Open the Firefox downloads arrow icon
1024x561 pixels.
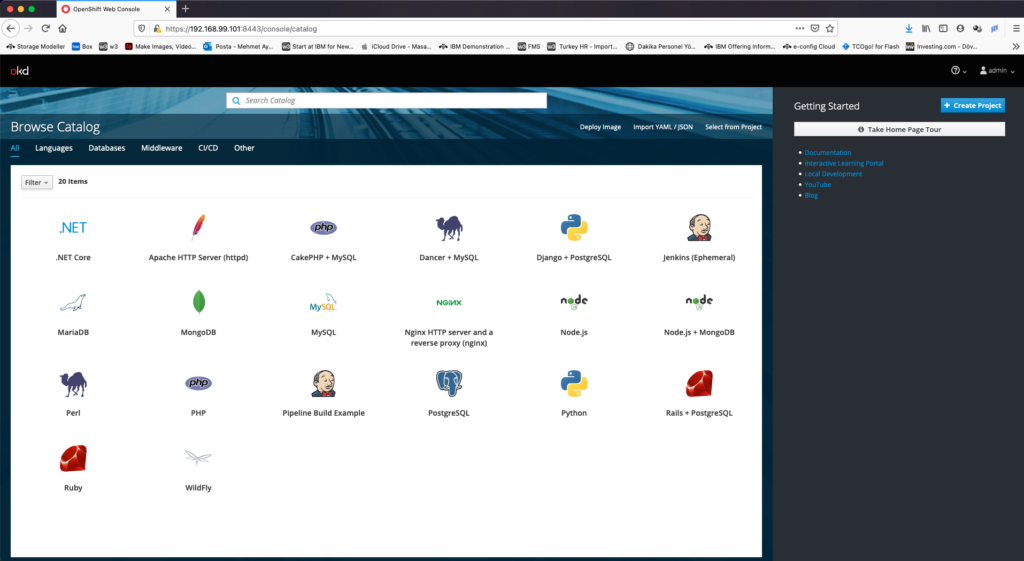(908, 28)
